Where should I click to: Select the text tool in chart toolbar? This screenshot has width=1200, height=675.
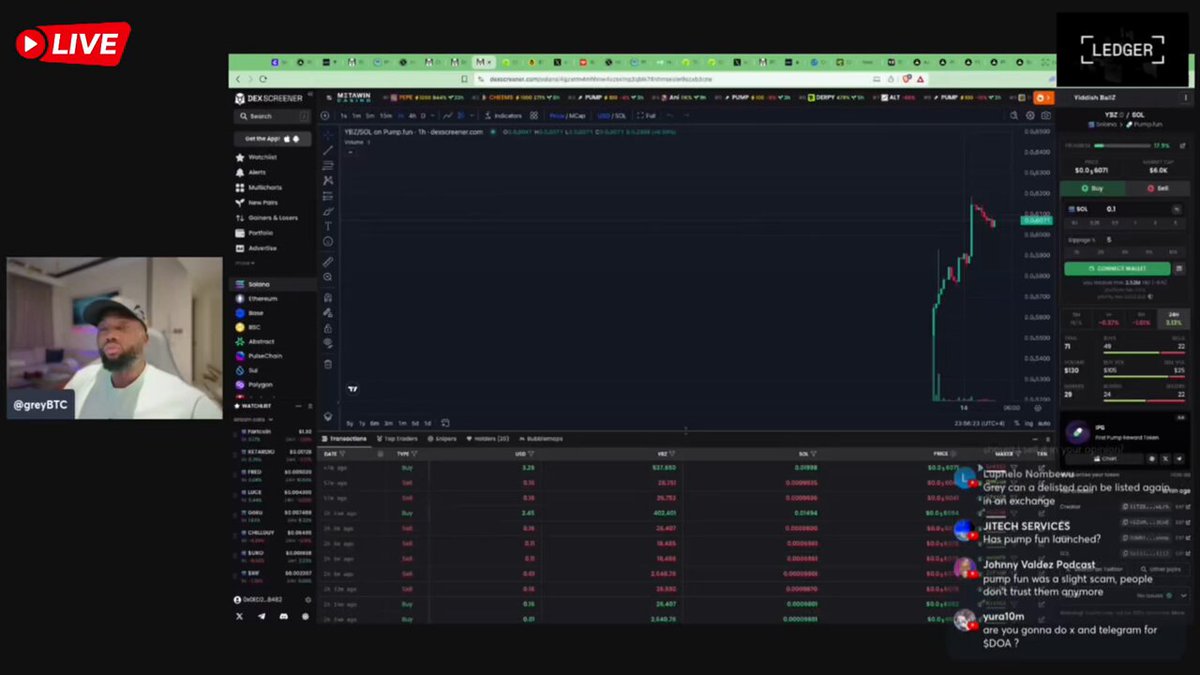pyautogui.click(x=328, y=226)
